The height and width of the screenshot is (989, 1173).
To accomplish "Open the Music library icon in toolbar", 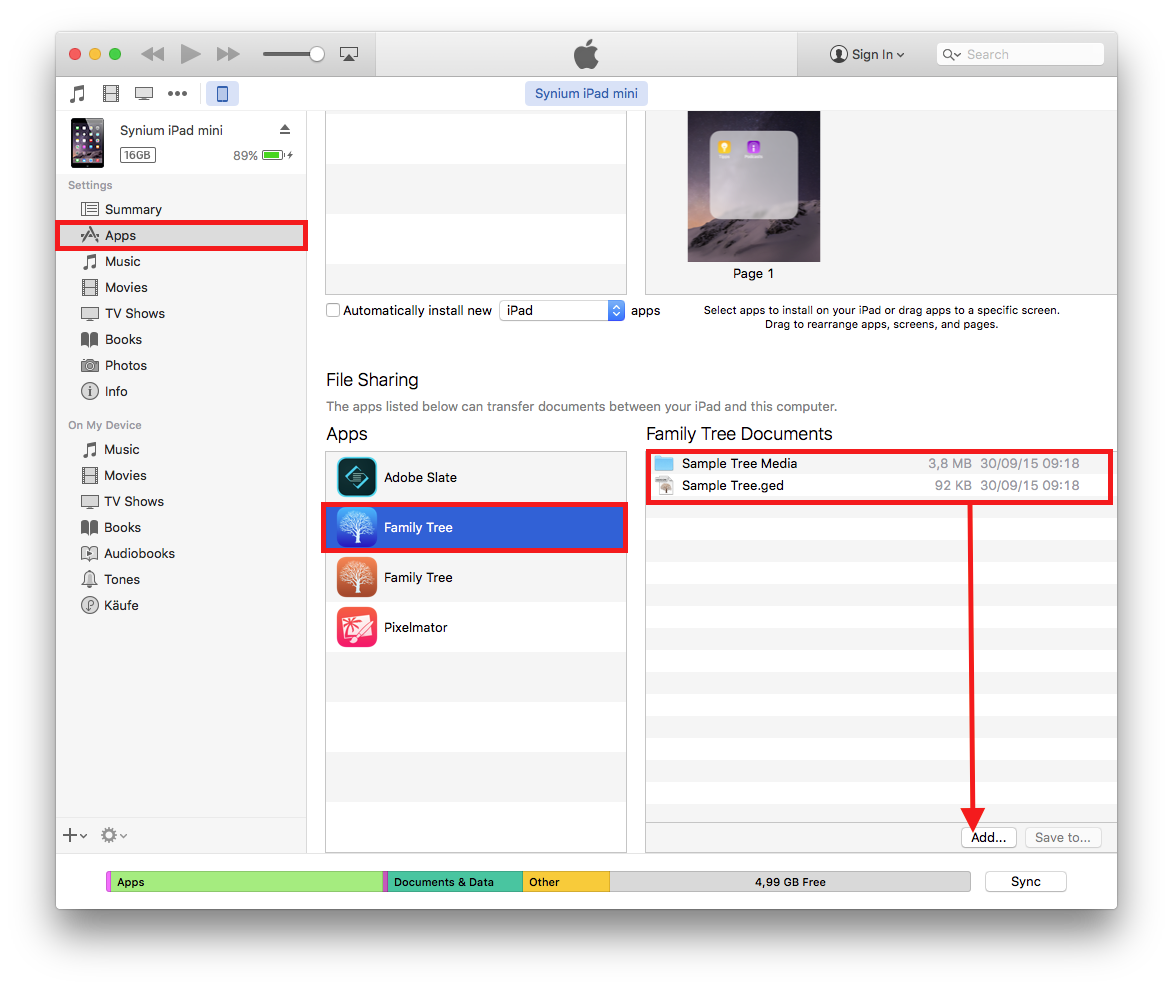I will (x=77, y=94).
